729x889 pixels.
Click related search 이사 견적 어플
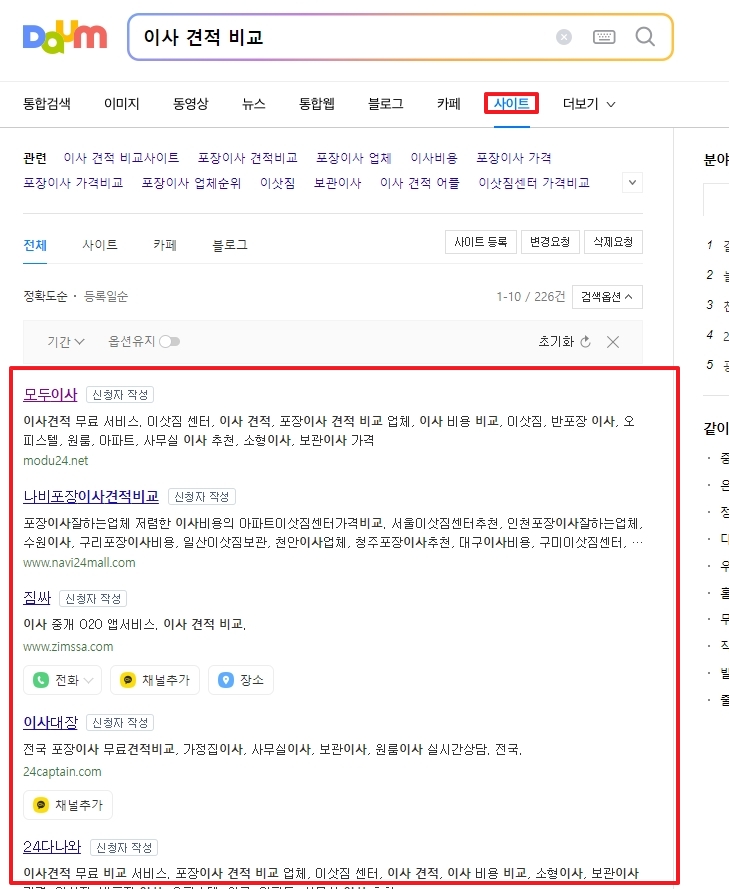coord(419,183)
